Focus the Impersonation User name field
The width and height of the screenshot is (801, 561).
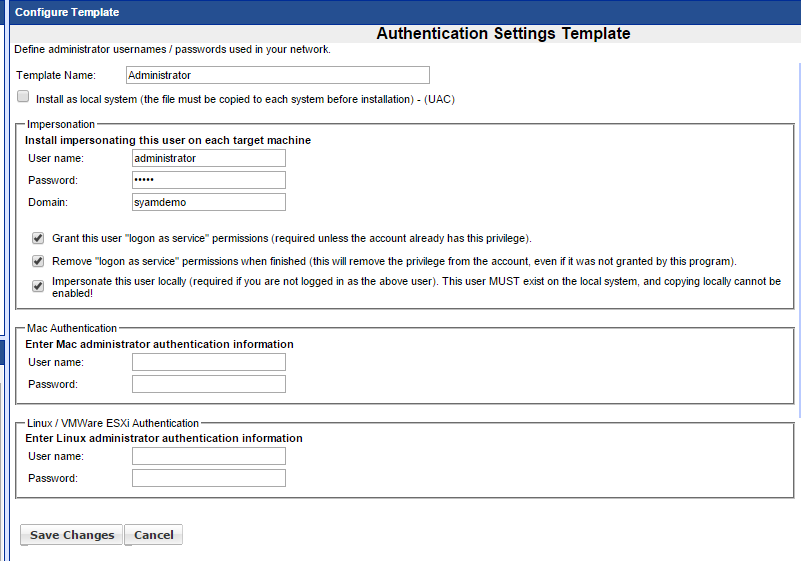pos(208,158)
